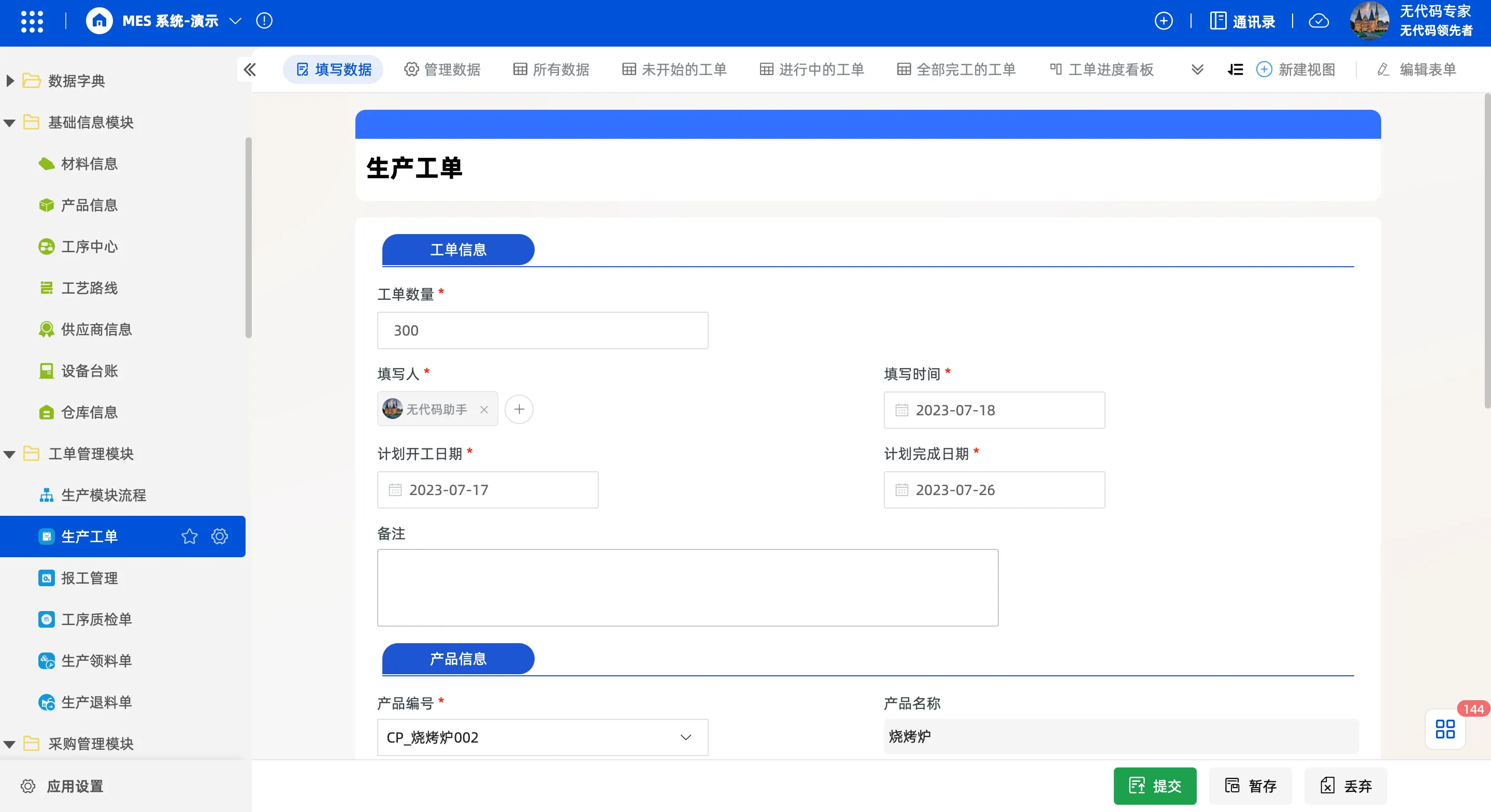
Task: Expand the 数据字典 folder
Action: [9, 81]
